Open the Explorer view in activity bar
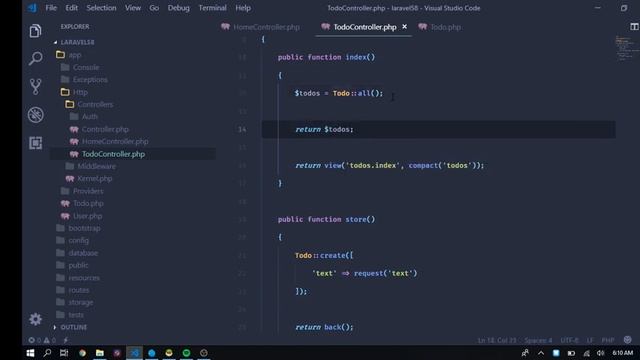The image size is (640, 360). point(36,31)
